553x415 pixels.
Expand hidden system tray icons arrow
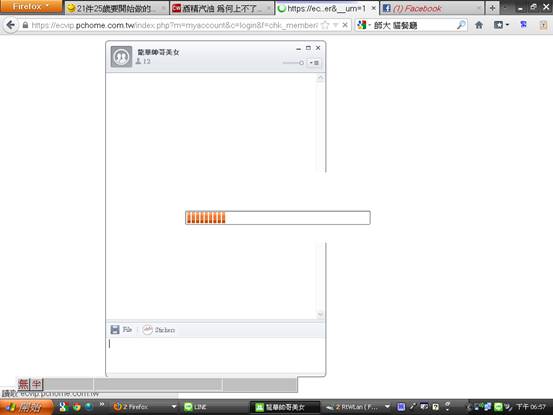pos(469,407)
